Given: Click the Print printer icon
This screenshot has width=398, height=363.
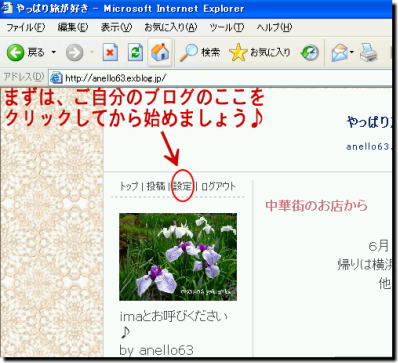Looking at the screenshot, I should click(369, 53).
